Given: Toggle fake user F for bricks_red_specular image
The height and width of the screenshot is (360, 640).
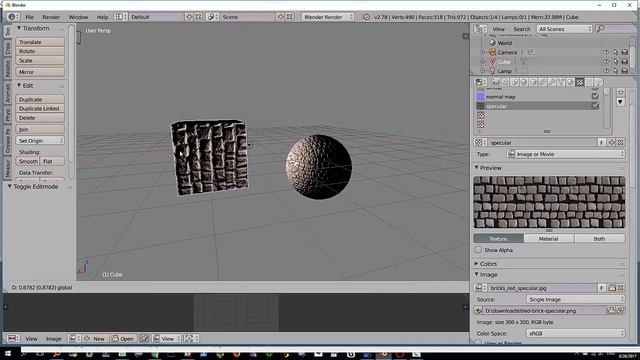Looking at the screenshot, I should tap(602, 288).
